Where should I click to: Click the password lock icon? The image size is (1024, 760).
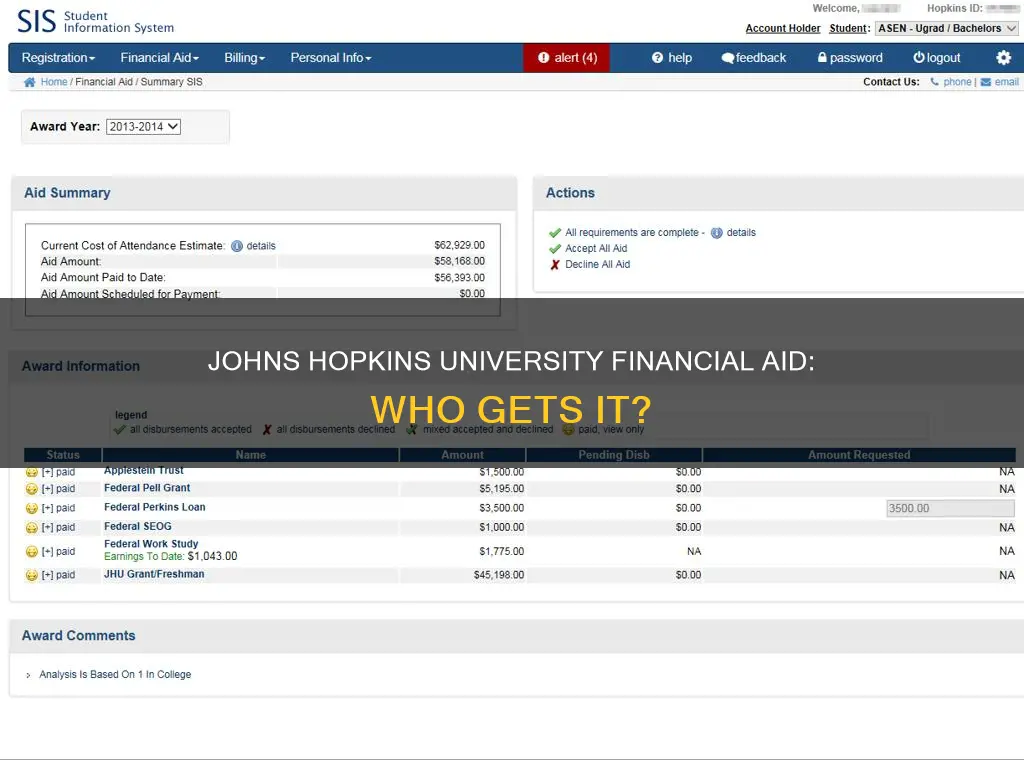pos(822,57)
